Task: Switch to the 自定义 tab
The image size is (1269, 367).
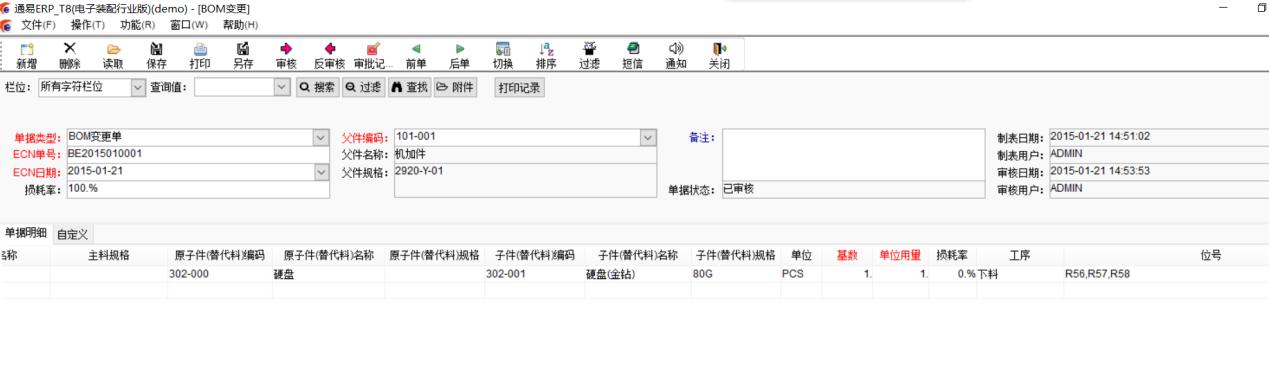Action: point(72,234)
